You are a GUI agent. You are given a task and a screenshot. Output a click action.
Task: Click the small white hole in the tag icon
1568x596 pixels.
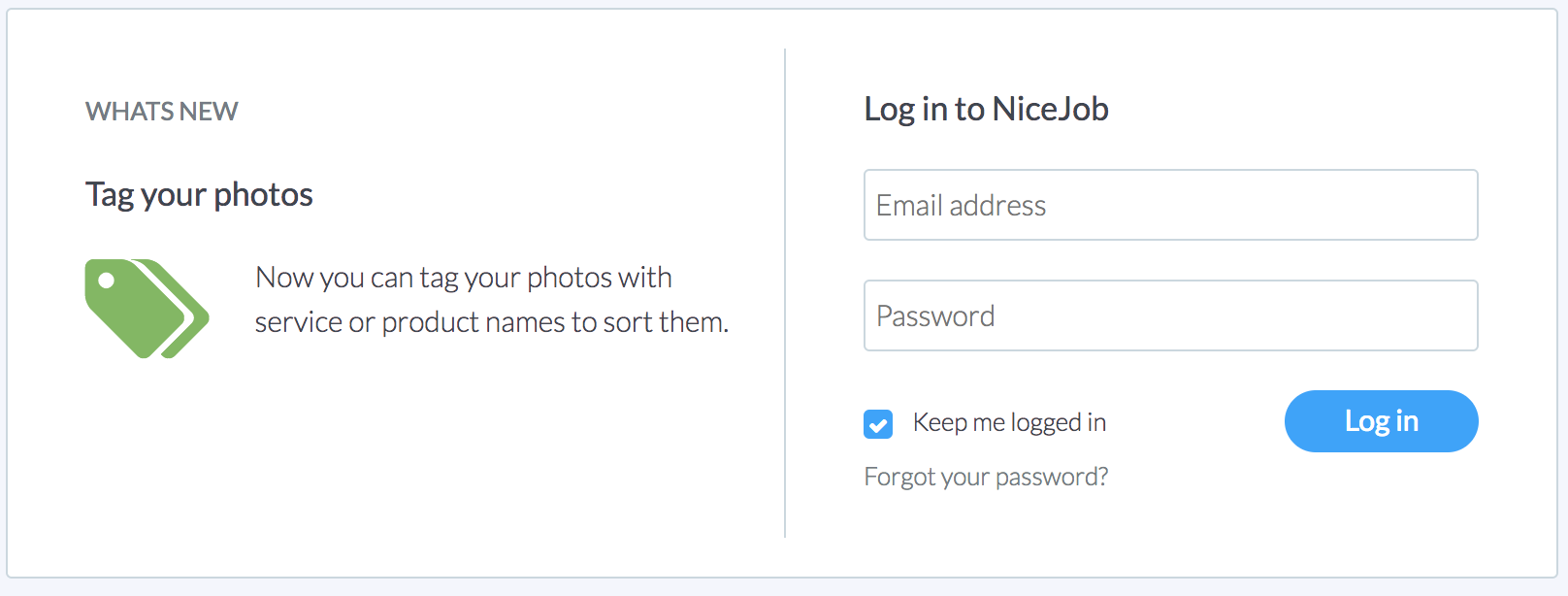coord(107,281)
